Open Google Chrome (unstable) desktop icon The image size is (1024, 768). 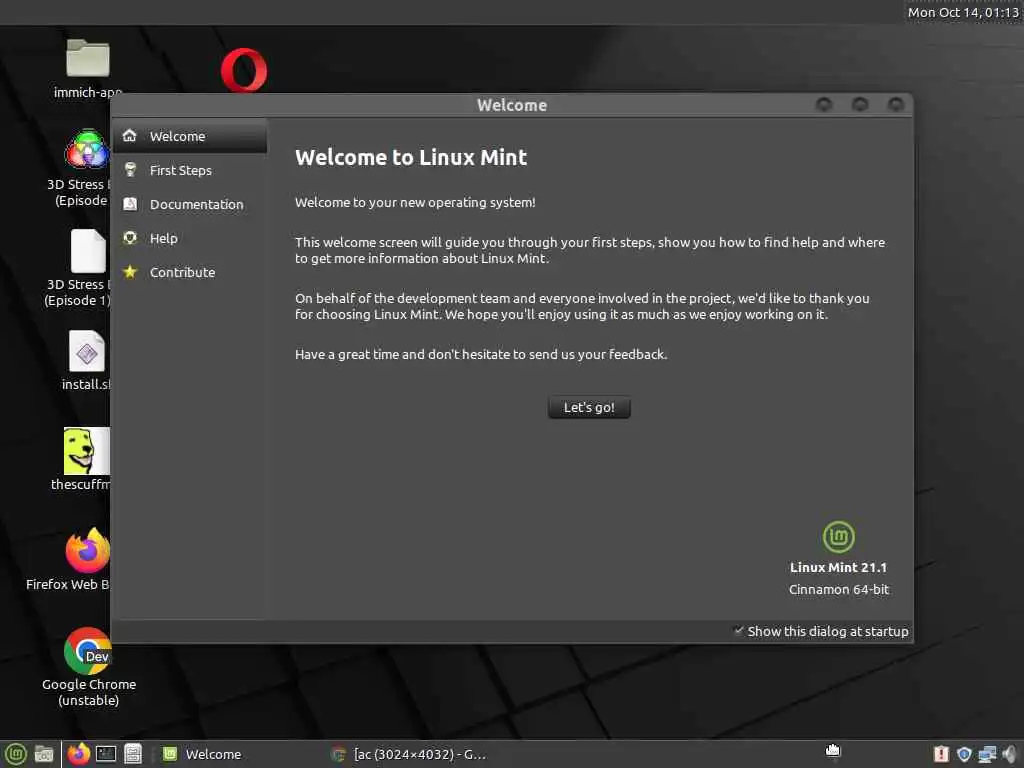(88, 650)
